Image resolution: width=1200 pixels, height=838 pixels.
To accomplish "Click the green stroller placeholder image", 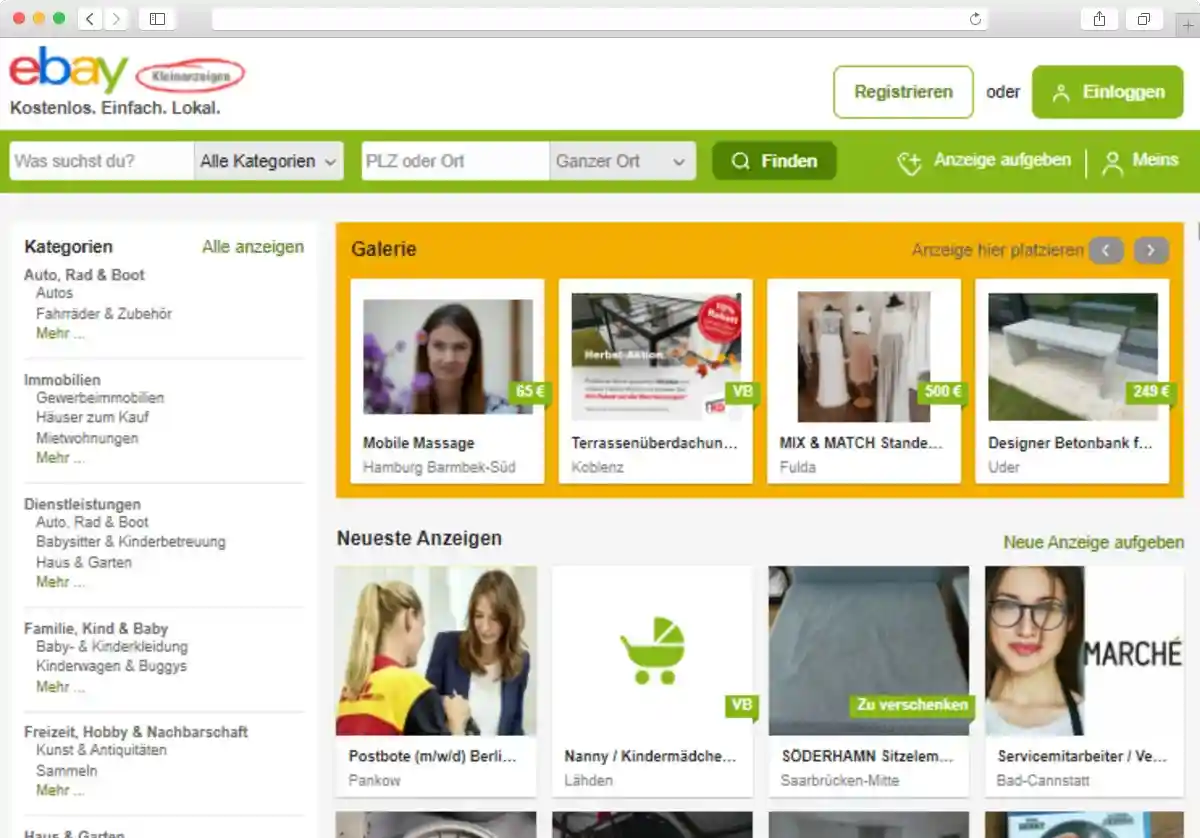I will pos(652,650).
